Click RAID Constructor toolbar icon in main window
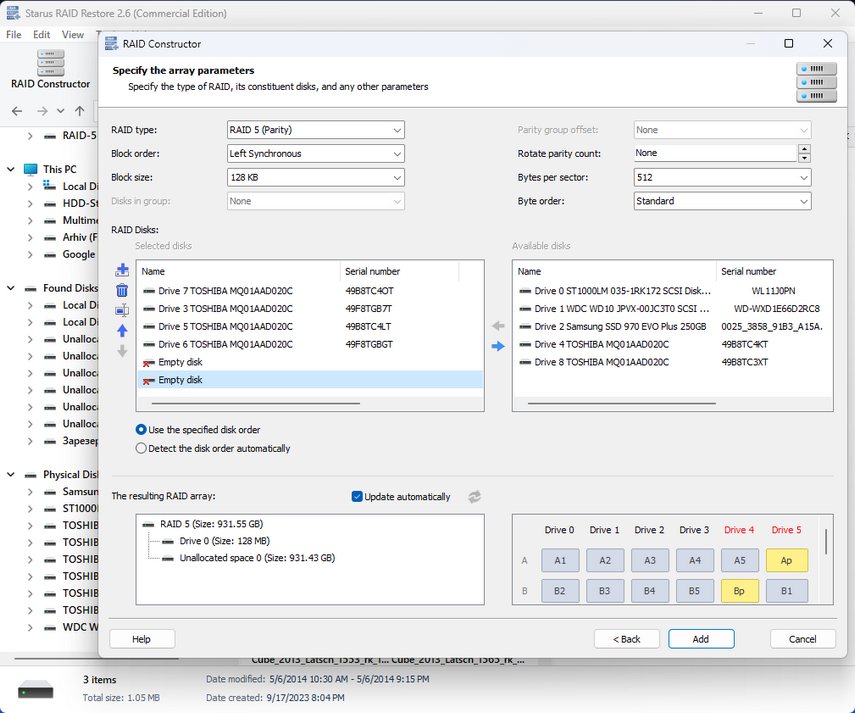Image resolution: width=855 pixels, height=713 pixels. point(50,70)
